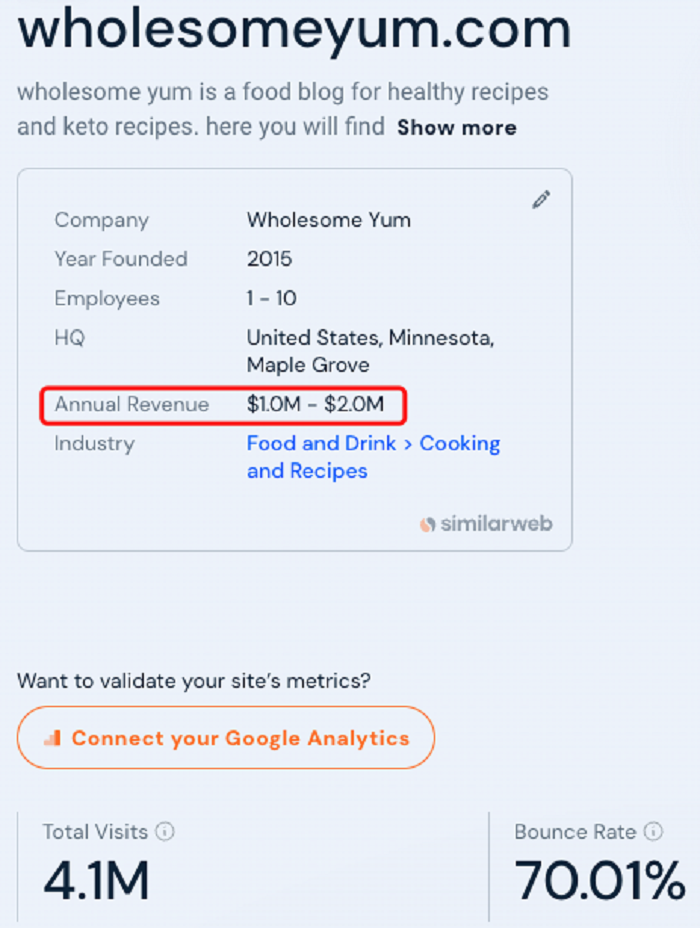Click the pencil edit icon in company card
The height and width of the screenshot is (928, 700).
coord(541,200)
